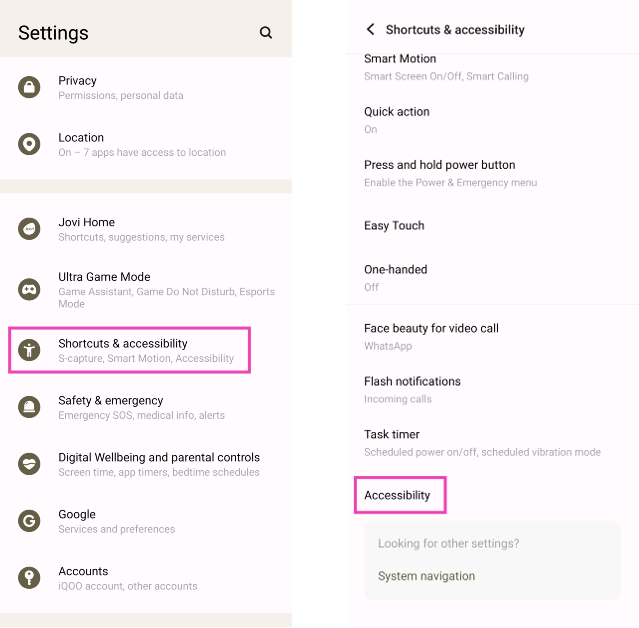Tap the Digital Wellbeing heart icon
The width and height of the screenshot is (639, 628).
click(x=30, y=464)
